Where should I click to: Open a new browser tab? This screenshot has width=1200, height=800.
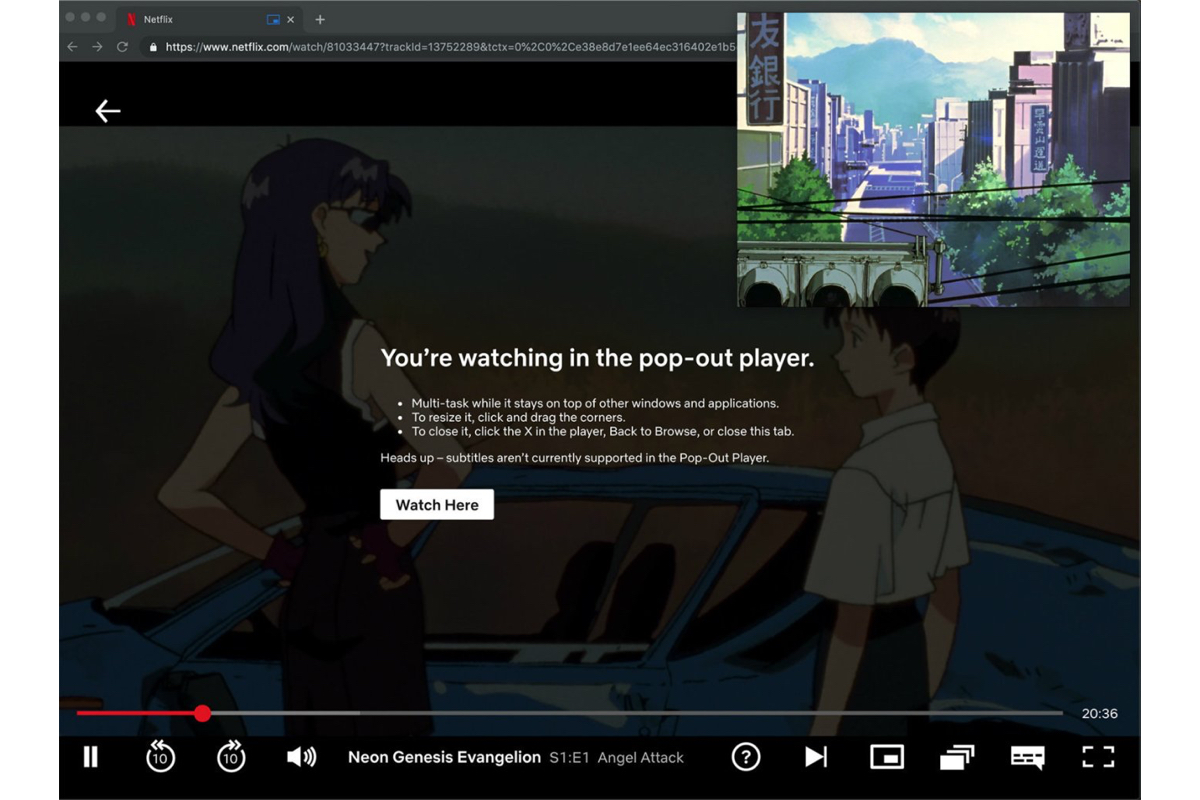320,20
